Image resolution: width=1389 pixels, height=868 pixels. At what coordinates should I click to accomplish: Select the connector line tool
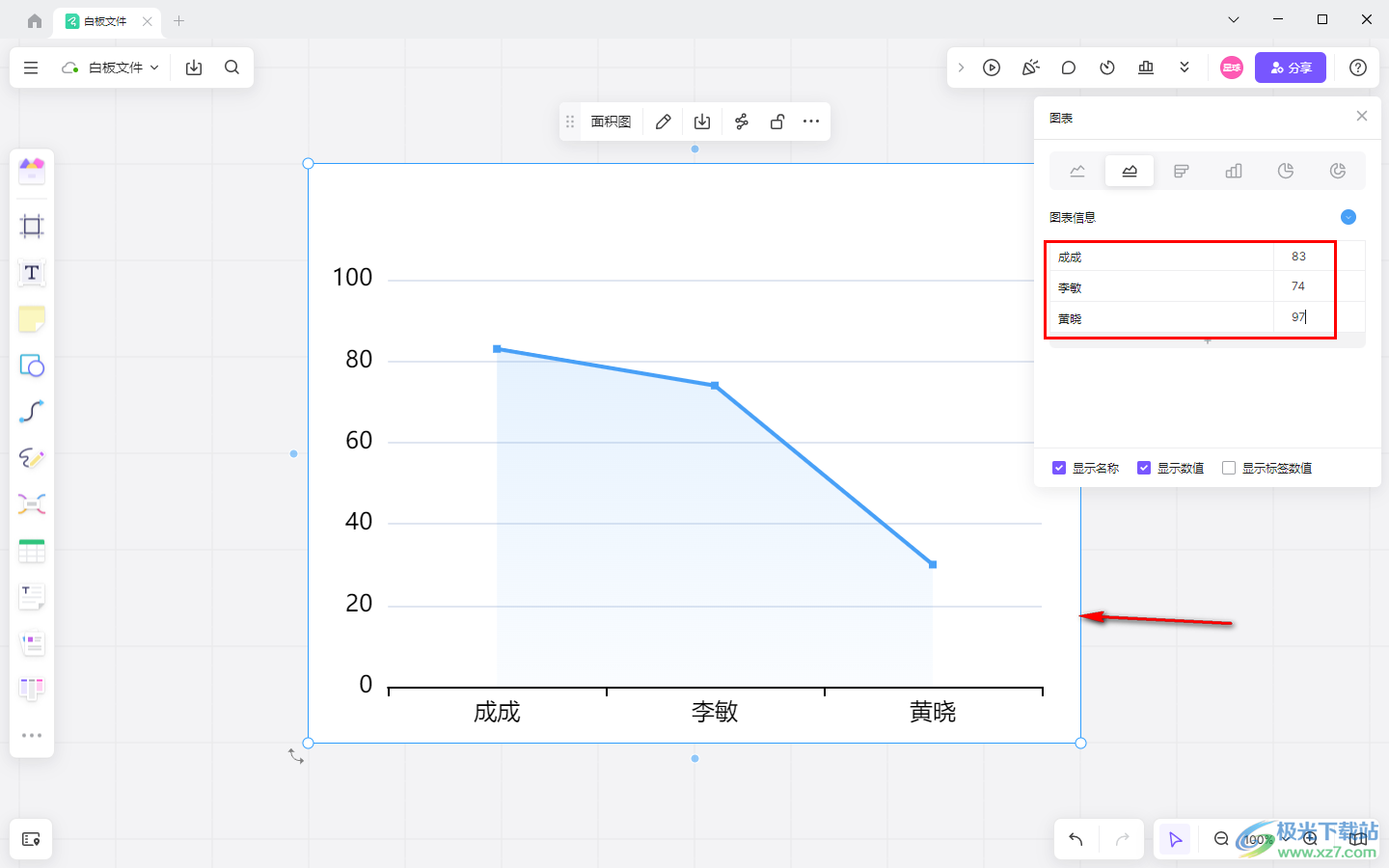(x=32, y=412)
